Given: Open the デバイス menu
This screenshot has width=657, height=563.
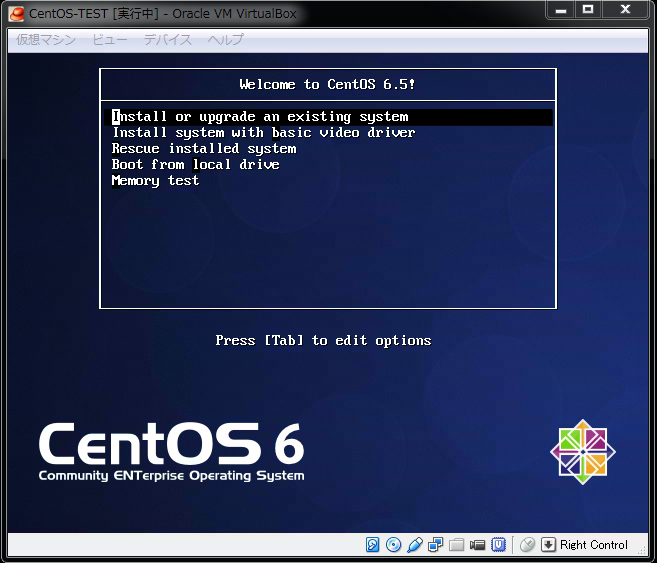Looking at the screenshot, I should (168, 39).
